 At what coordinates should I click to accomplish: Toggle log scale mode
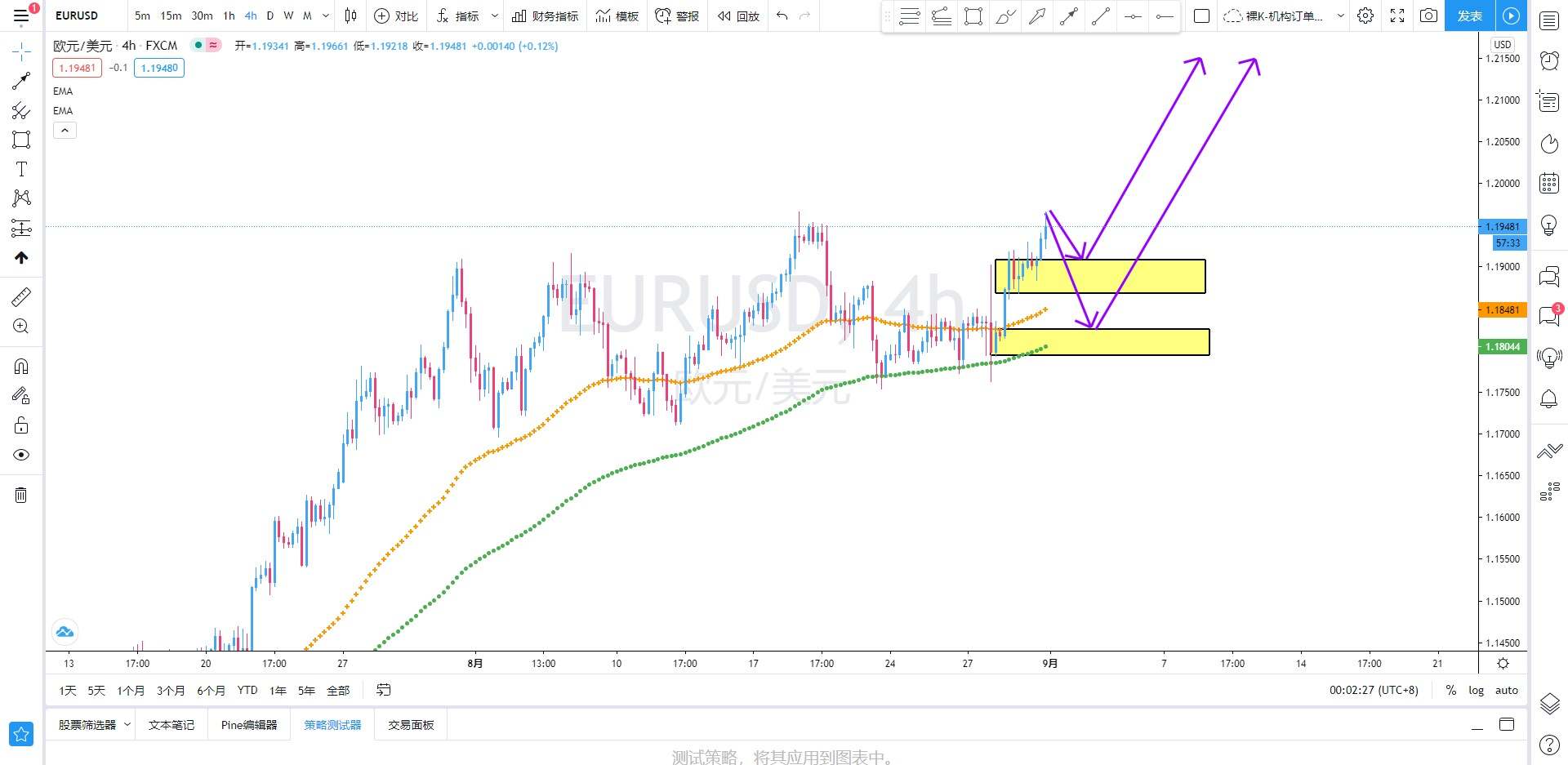click(x=1476, y=691)
